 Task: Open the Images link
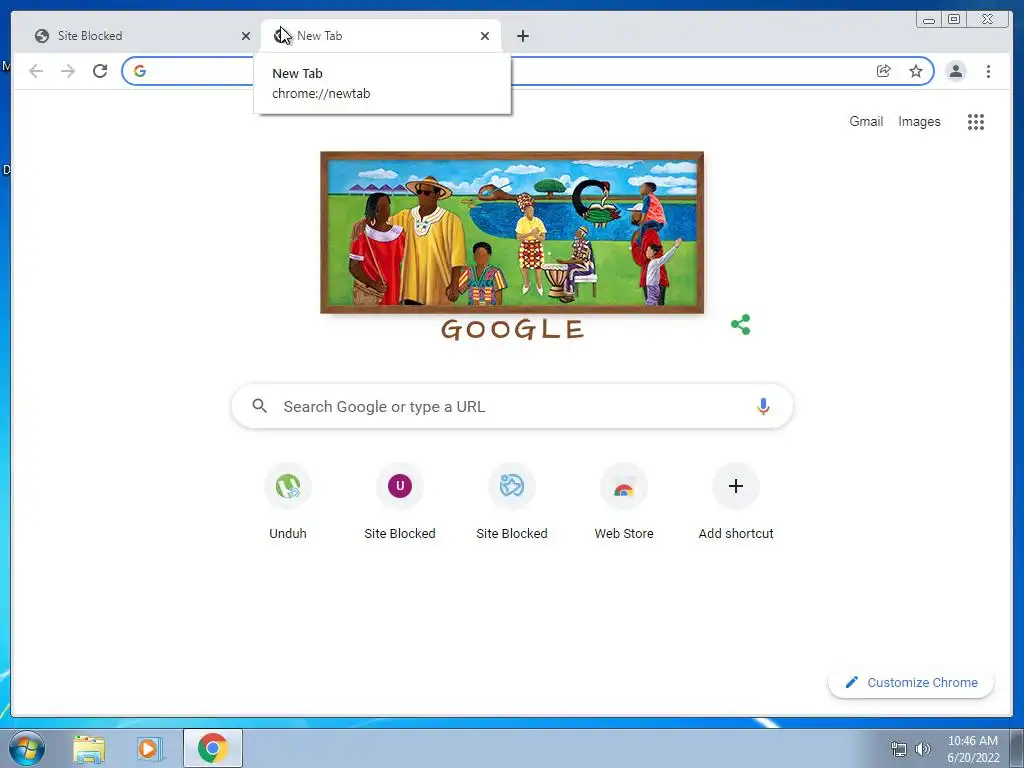click(x=919, y=121)
